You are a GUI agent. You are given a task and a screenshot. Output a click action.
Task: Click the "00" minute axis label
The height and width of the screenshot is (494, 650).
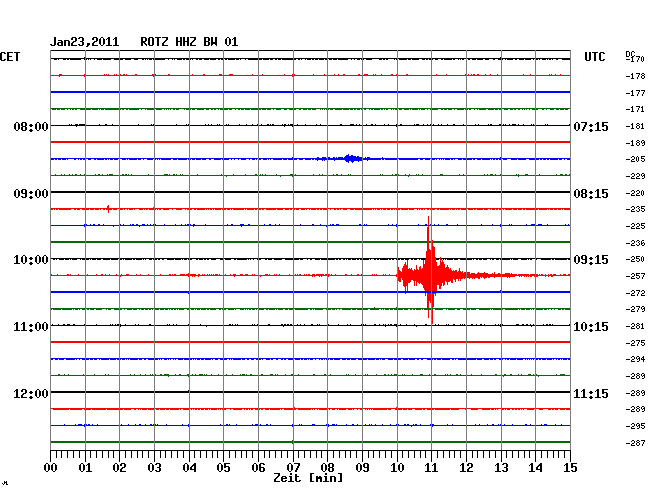click(51, 468)
